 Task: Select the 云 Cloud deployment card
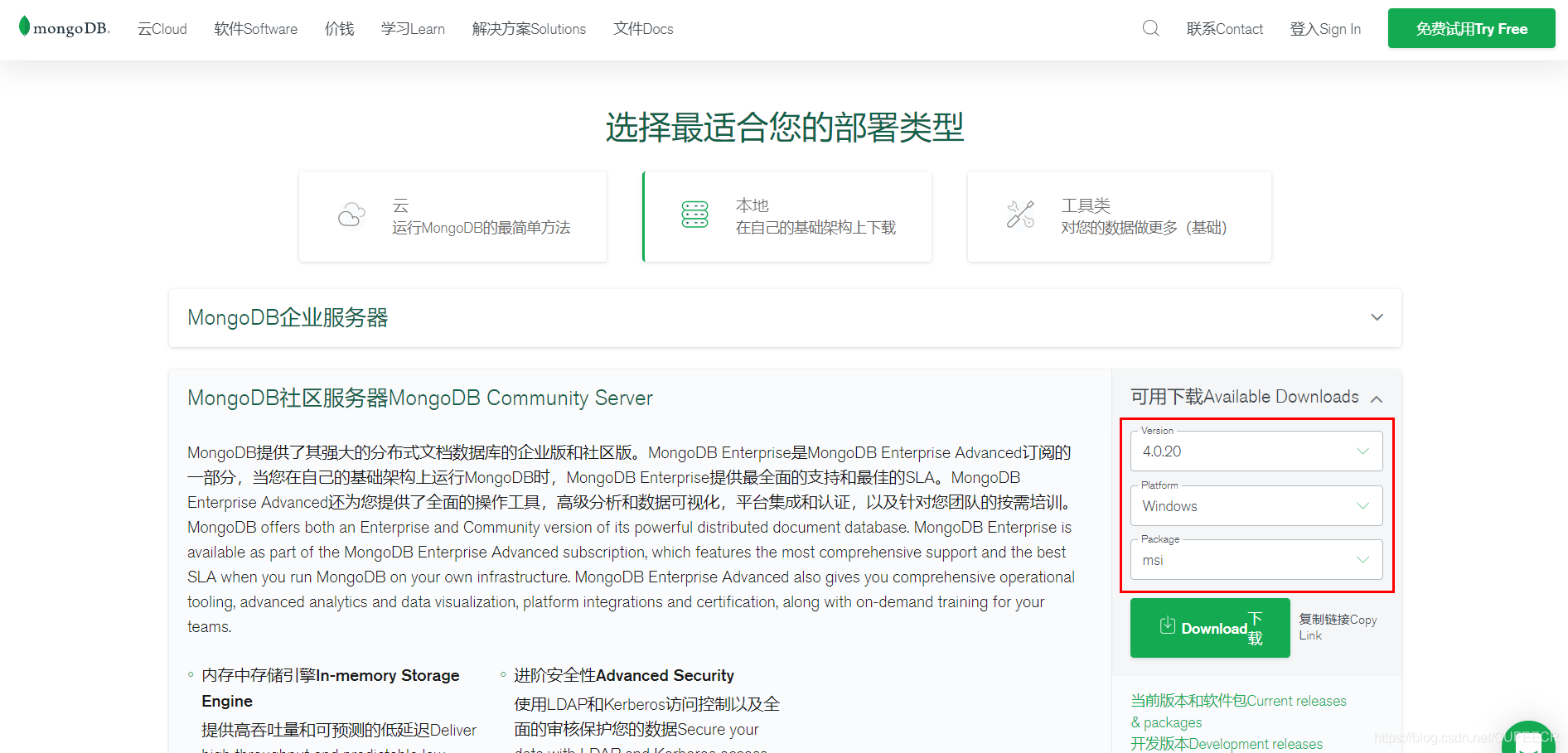[x=452, y=216]
